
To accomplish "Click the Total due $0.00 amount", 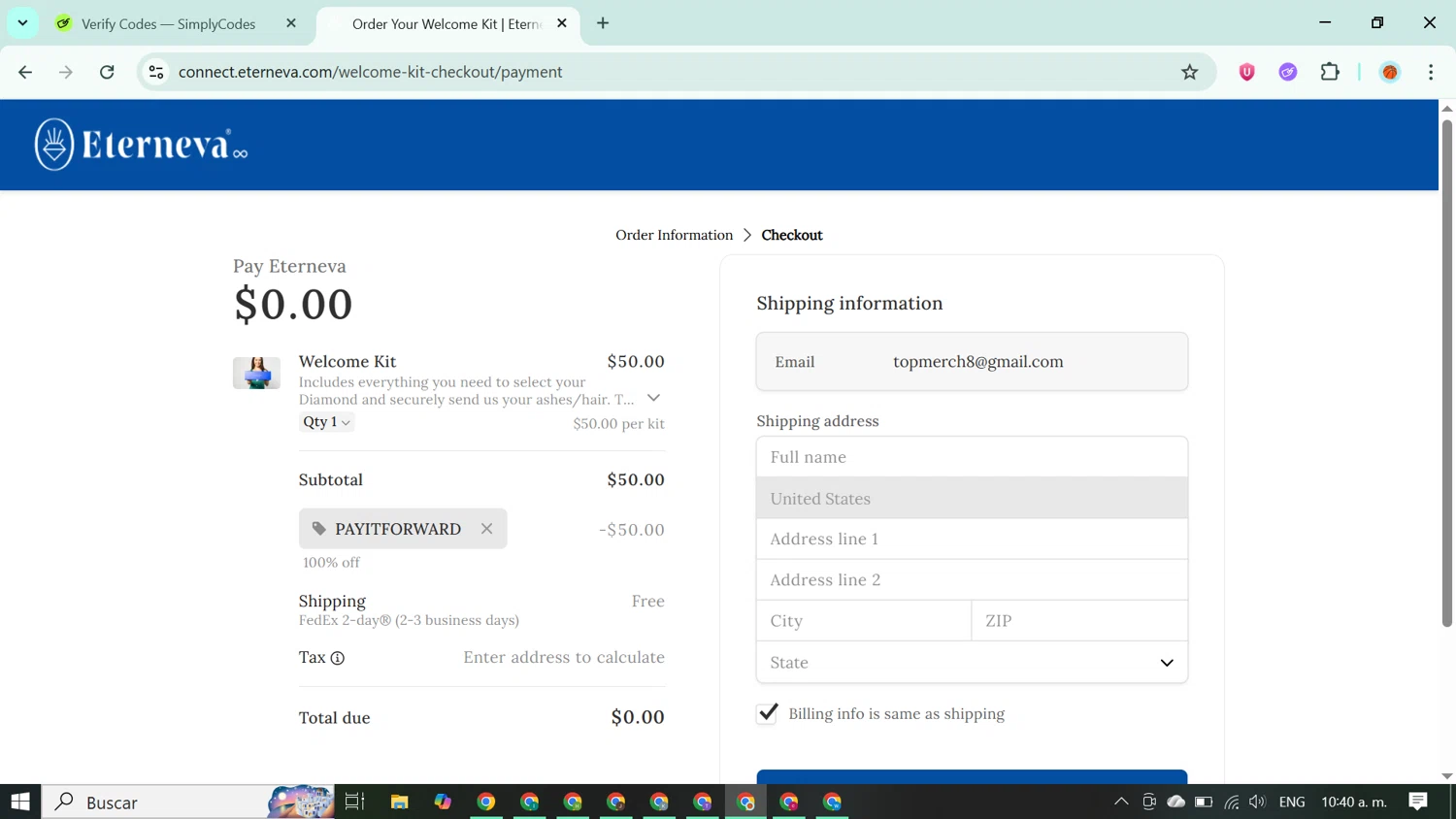I will pos(638,717).
